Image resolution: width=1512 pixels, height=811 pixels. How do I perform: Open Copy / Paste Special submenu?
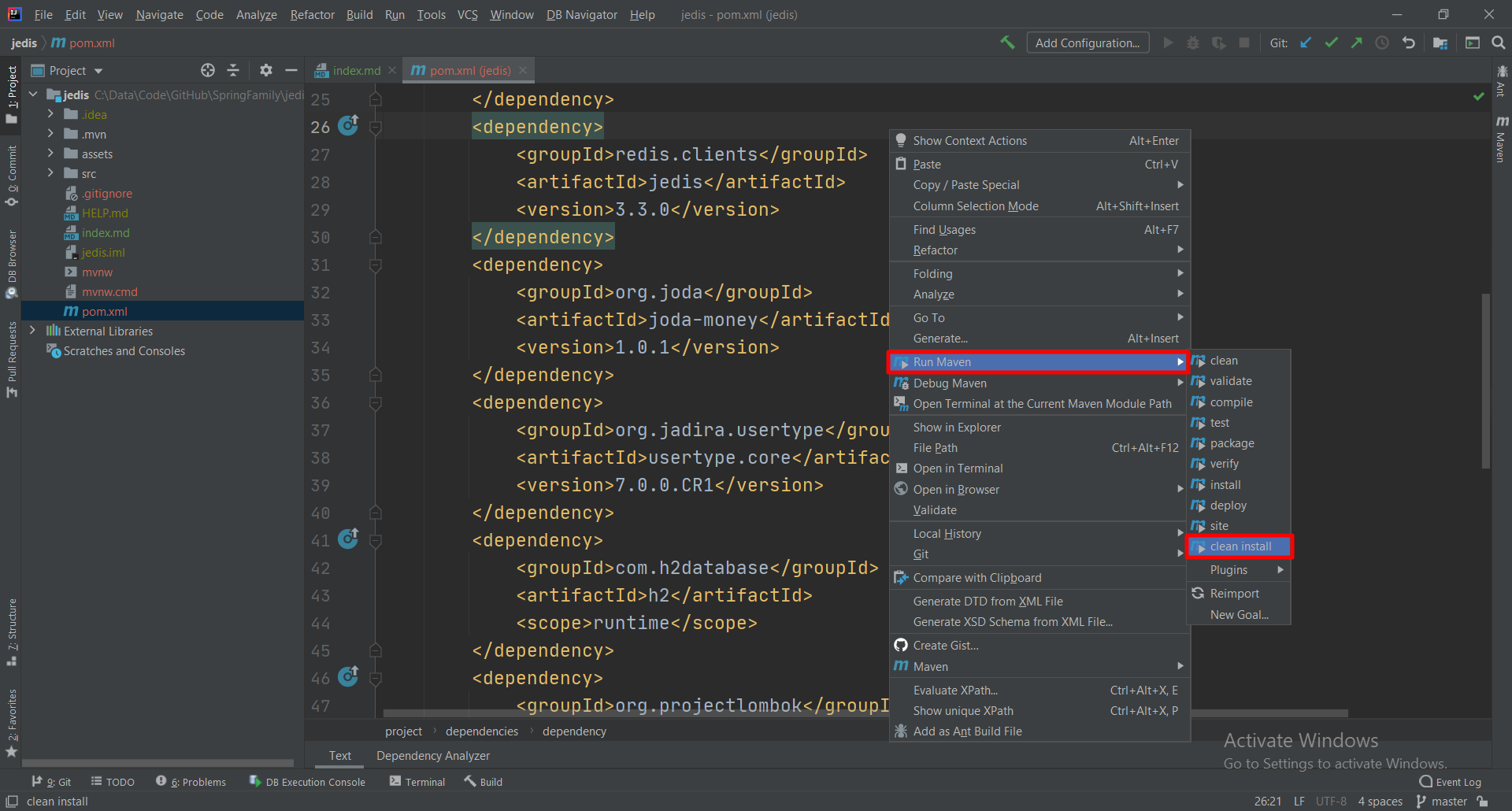(x=1039, y=185)
